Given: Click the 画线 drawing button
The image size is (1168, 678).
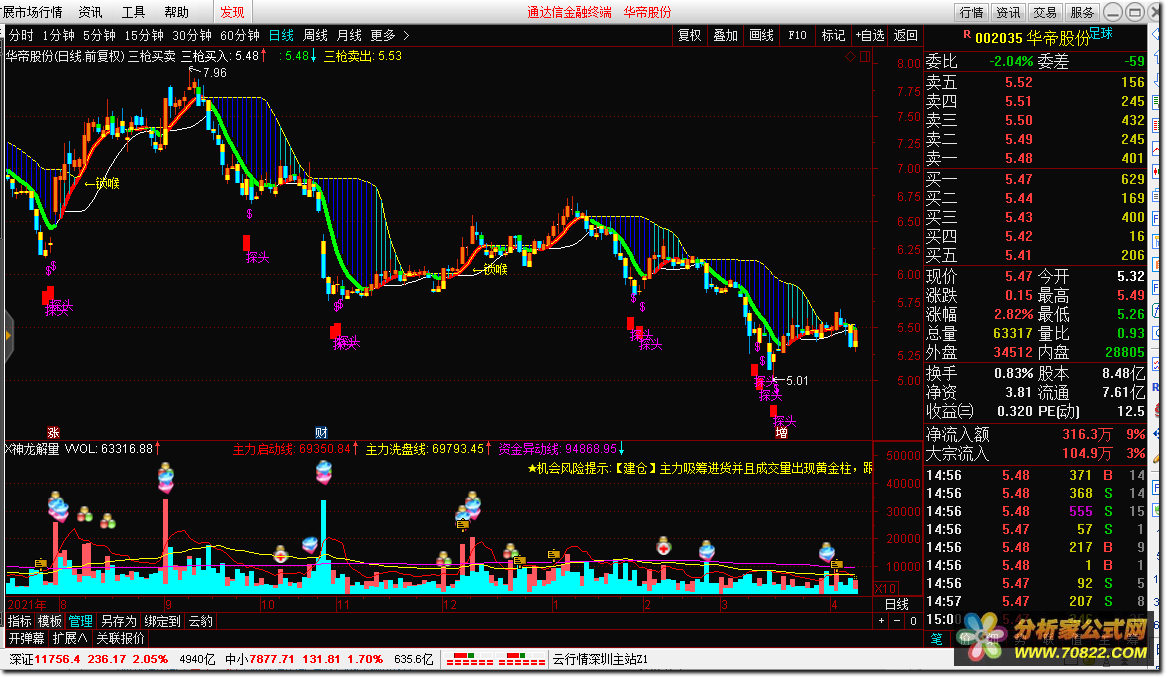Looking at the screenshot, I should click(761, 35).
